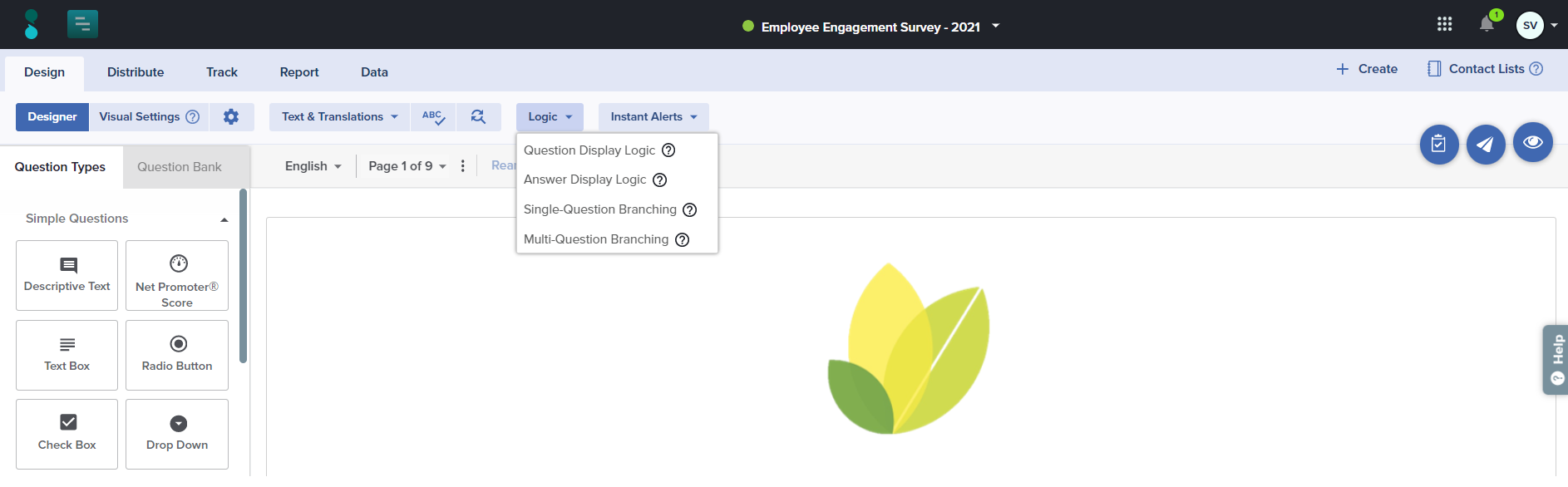Click the paper plane send icon
The height and width of the screenshot is (487, 1568).
click(x=1485, y=145)
